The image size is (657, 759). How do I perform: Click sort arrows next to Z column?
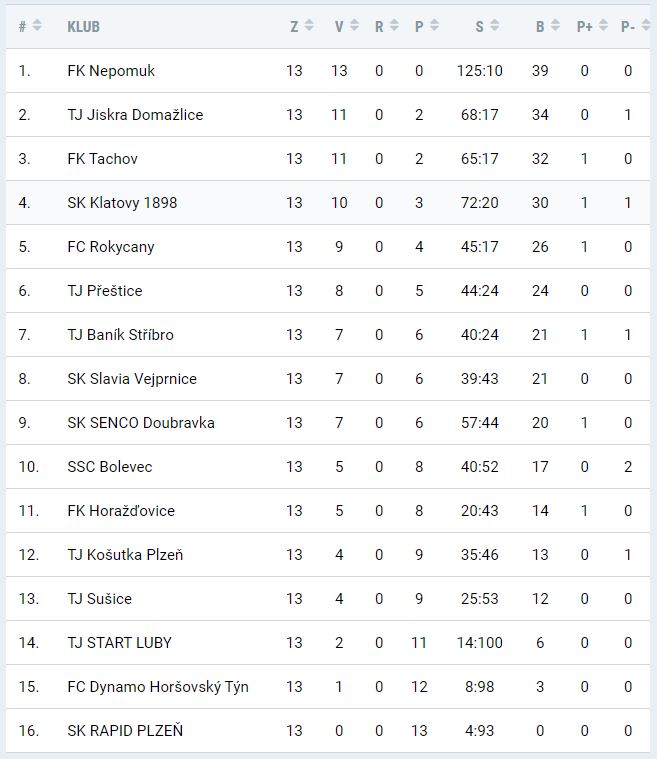tap(309, 27)
